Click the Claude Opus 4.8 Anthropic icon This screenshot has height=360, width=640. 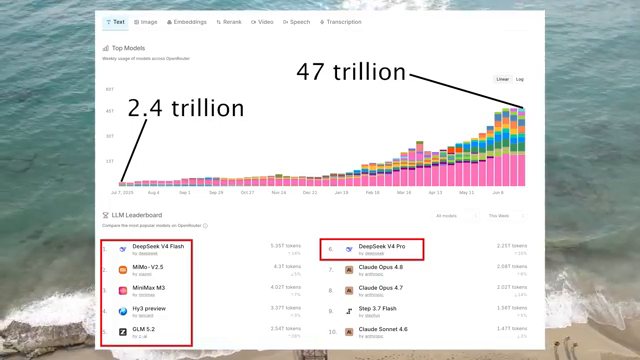pos(349,270)
